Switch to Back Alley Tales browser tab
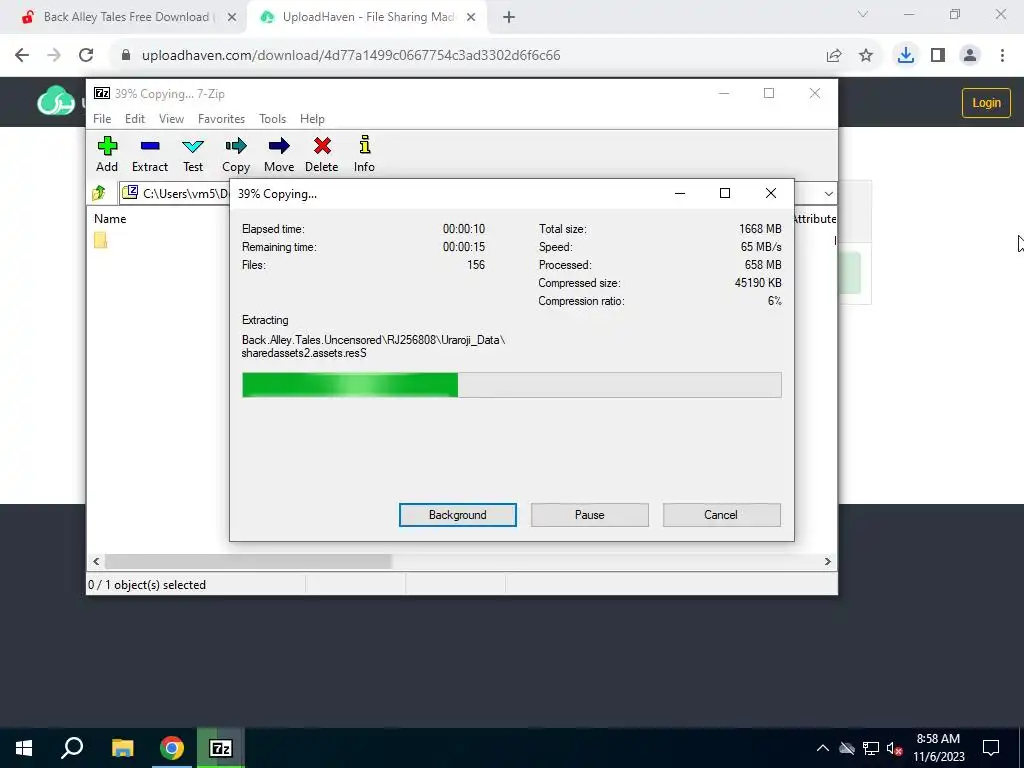This screenshot has width=1024, height=768. click(126, 17)
